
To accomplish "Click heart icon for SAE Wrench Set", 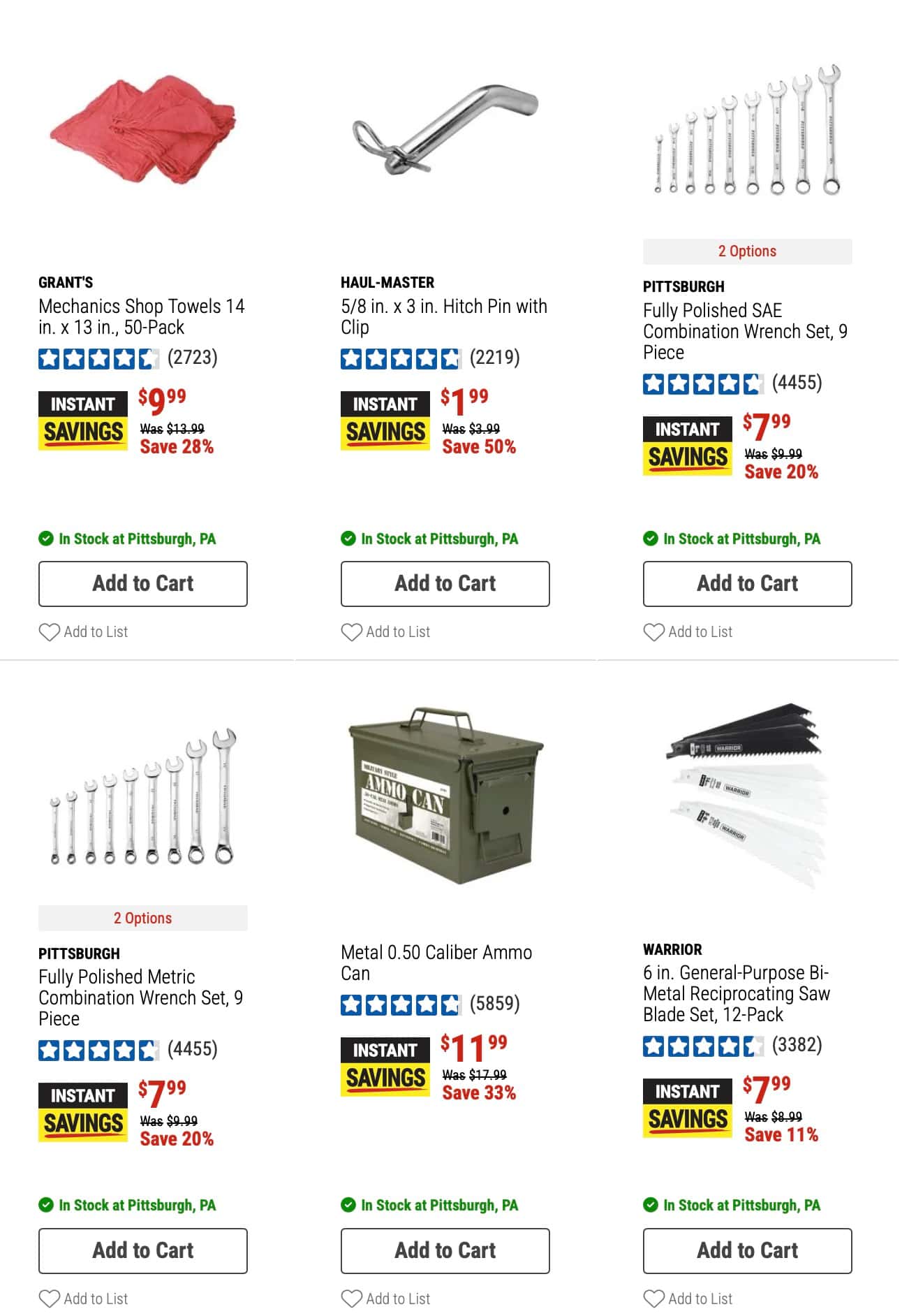I will (653, 632).
